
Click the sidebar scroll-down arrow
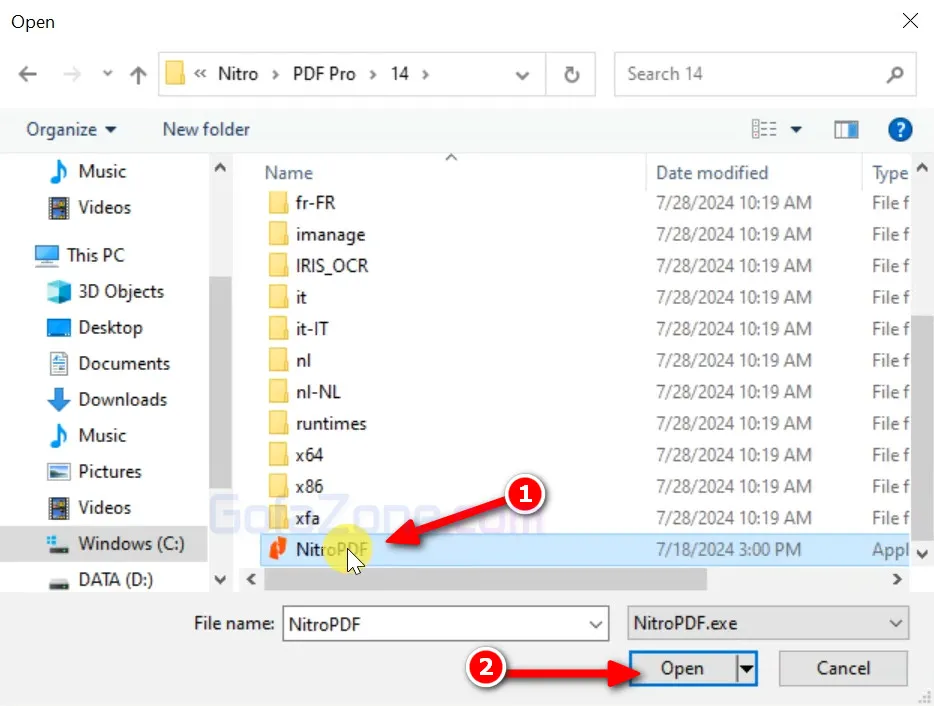click(x=220, y=579)
